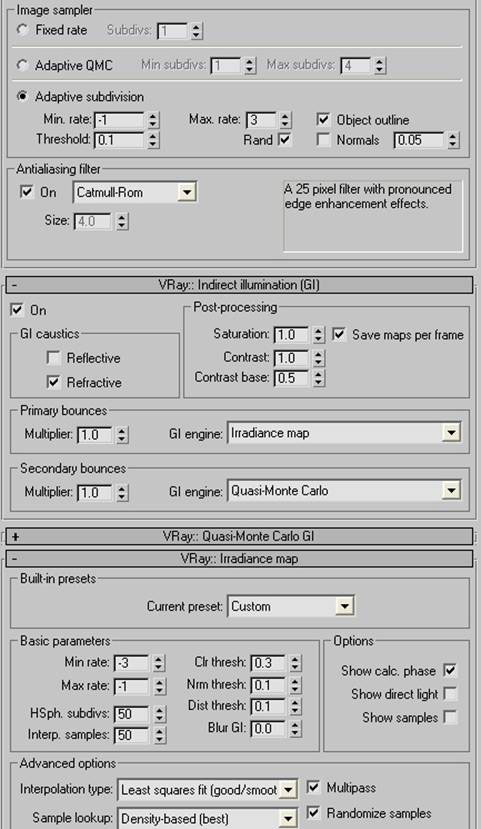Open the Catmull-Rom antialiasing filter dropdown

[135, 192]
